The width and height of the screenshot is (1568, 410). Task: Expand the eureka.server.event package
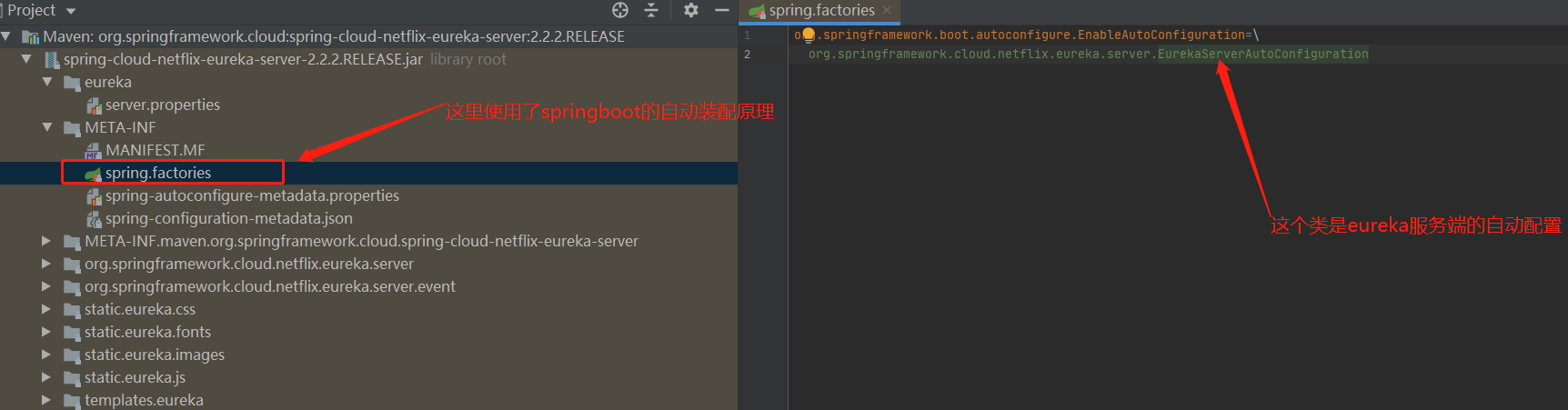(46, 286)
